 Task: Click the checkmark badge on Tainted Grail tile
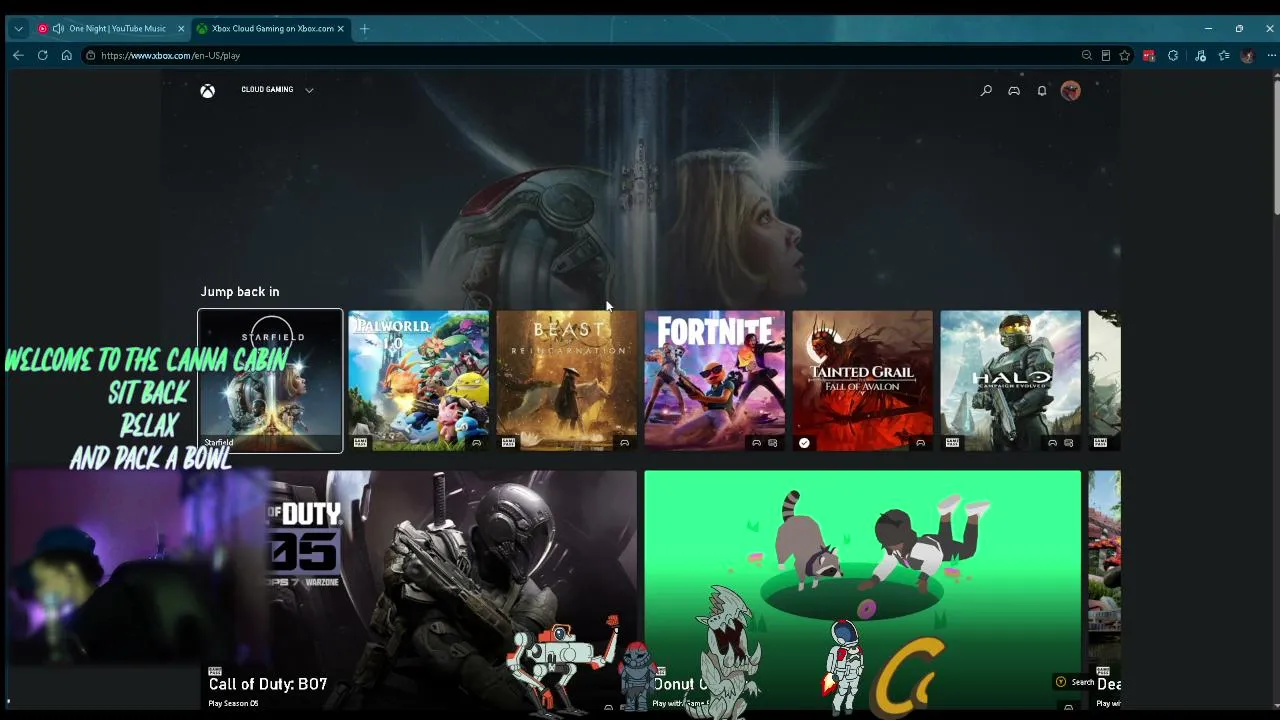(x=804, y=442)
